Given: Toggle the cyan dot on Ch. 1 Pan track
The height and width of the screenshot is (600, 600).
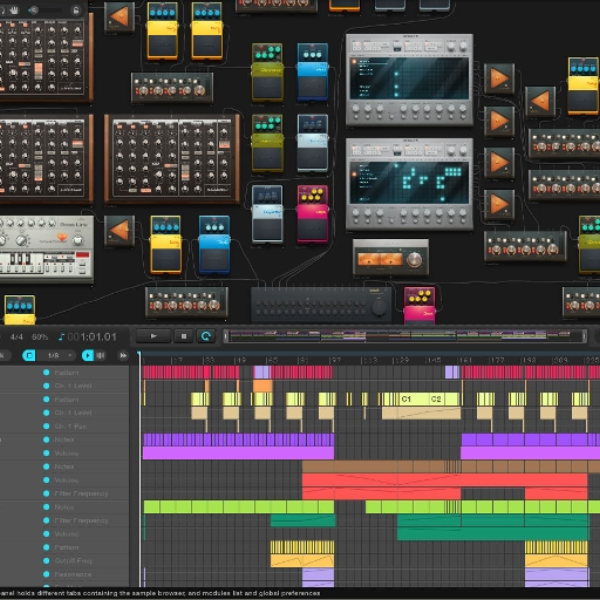Looking at the screenshot, I should [x=46, y=426].
